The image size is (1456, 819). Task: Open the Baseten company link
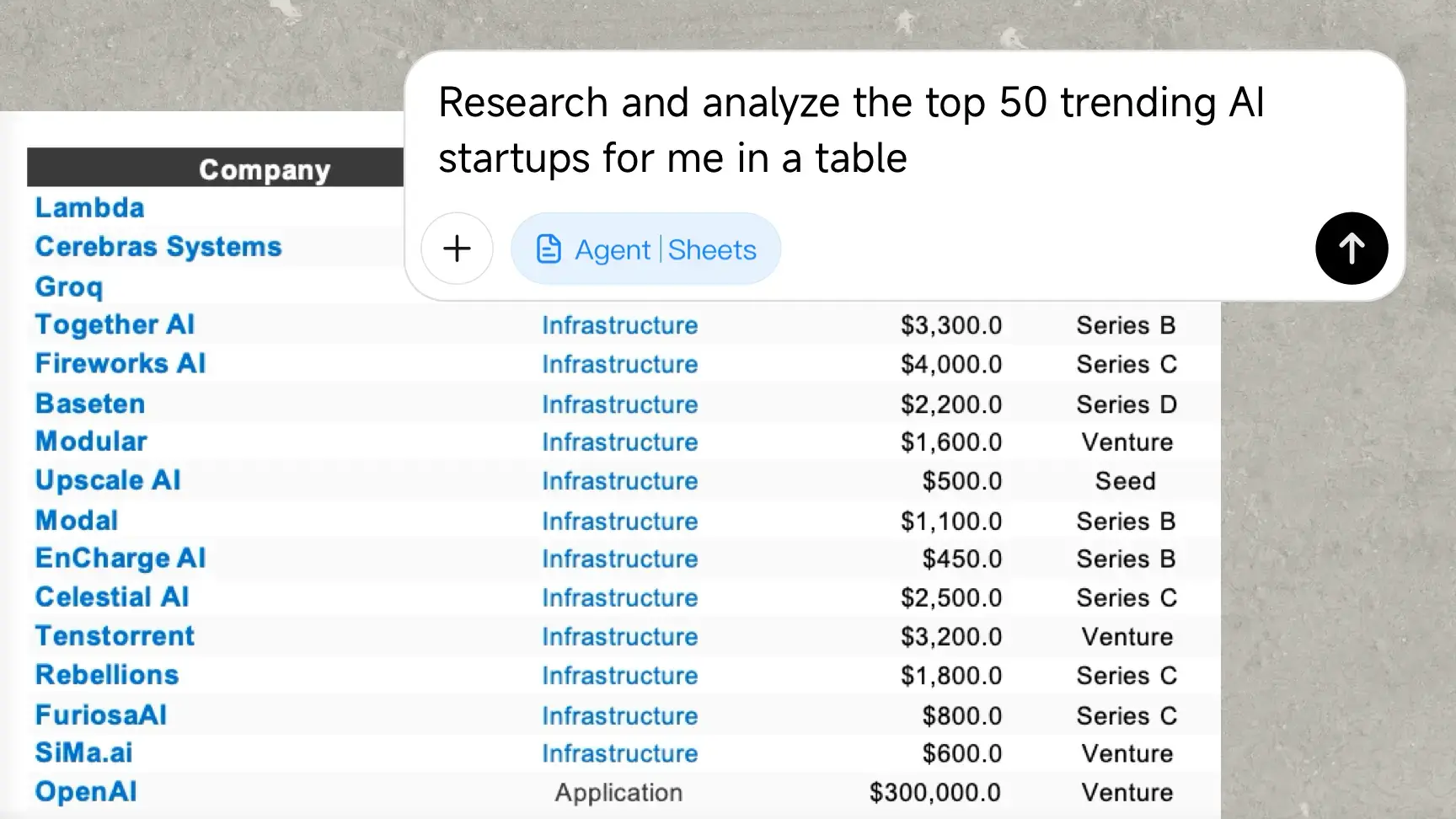coord(89,404)
